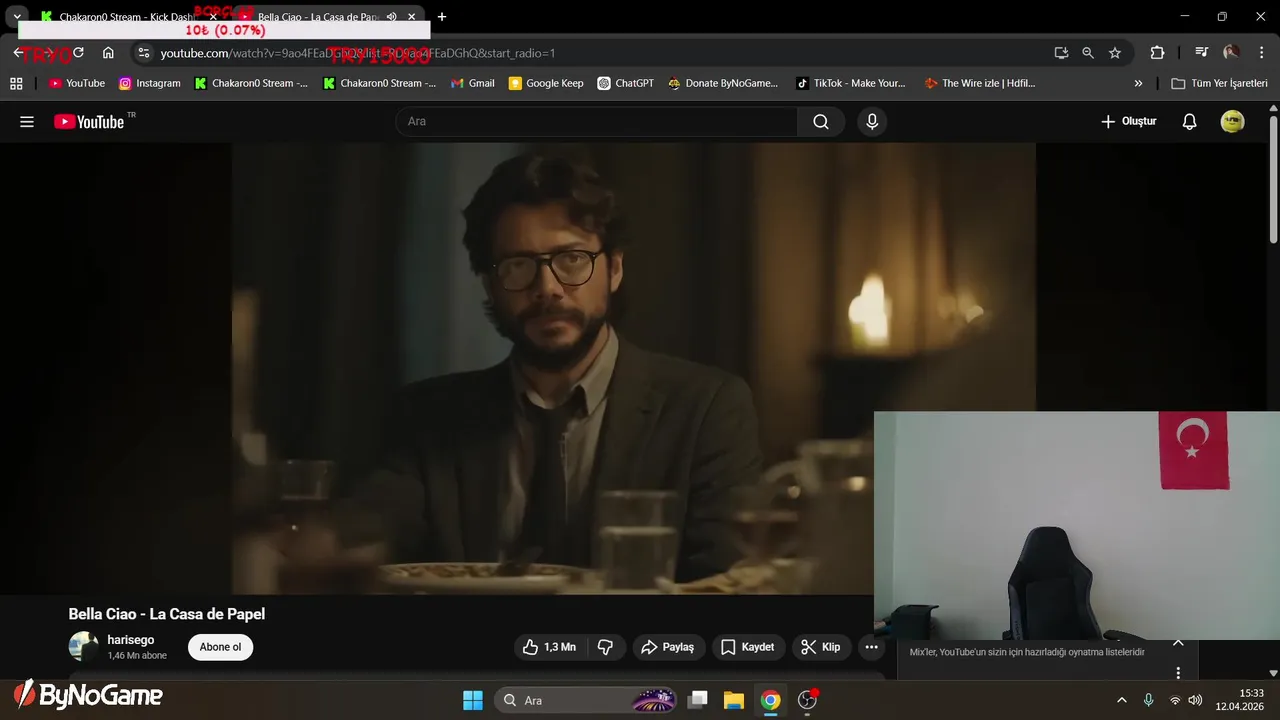Click the Oluştur create button
Screen dimensions: 1280x720
point(1128,122)
